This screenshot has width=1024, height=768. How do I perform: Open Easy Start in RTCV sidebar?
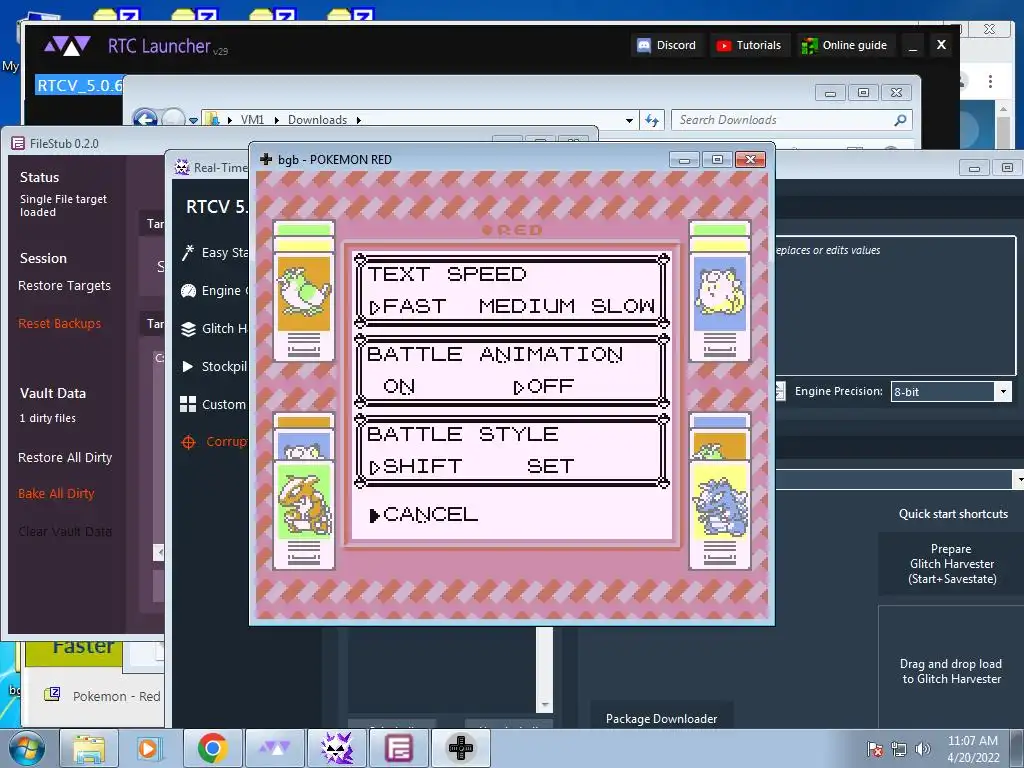click(x=215, y=253)
